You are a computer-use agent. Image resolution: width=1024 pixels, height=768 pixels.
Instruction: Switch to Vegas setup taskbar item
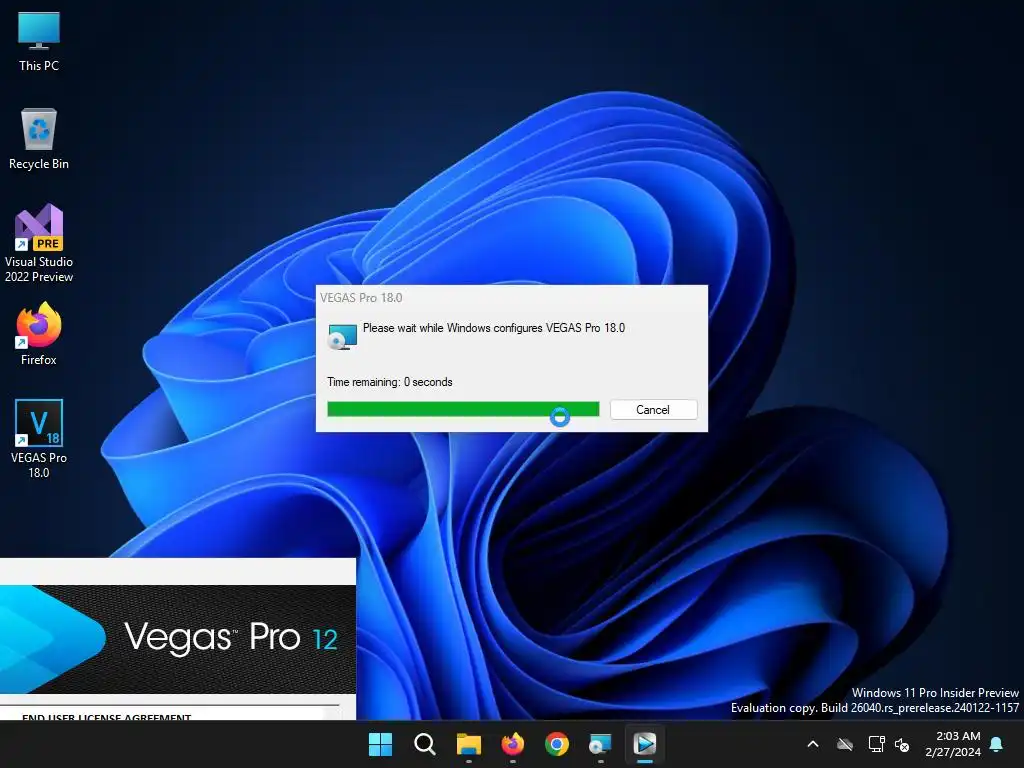(x=645, y=744)
